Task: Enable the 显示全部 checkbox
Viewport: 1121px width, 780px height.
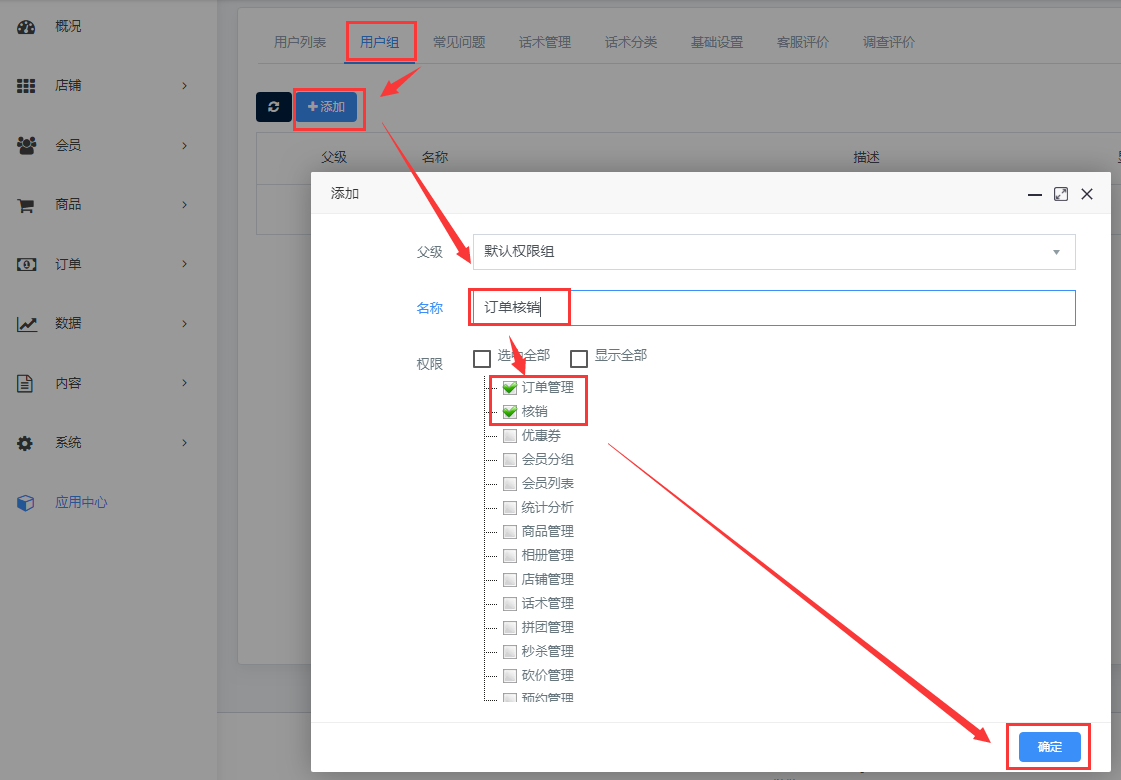Action: (579, 358)
